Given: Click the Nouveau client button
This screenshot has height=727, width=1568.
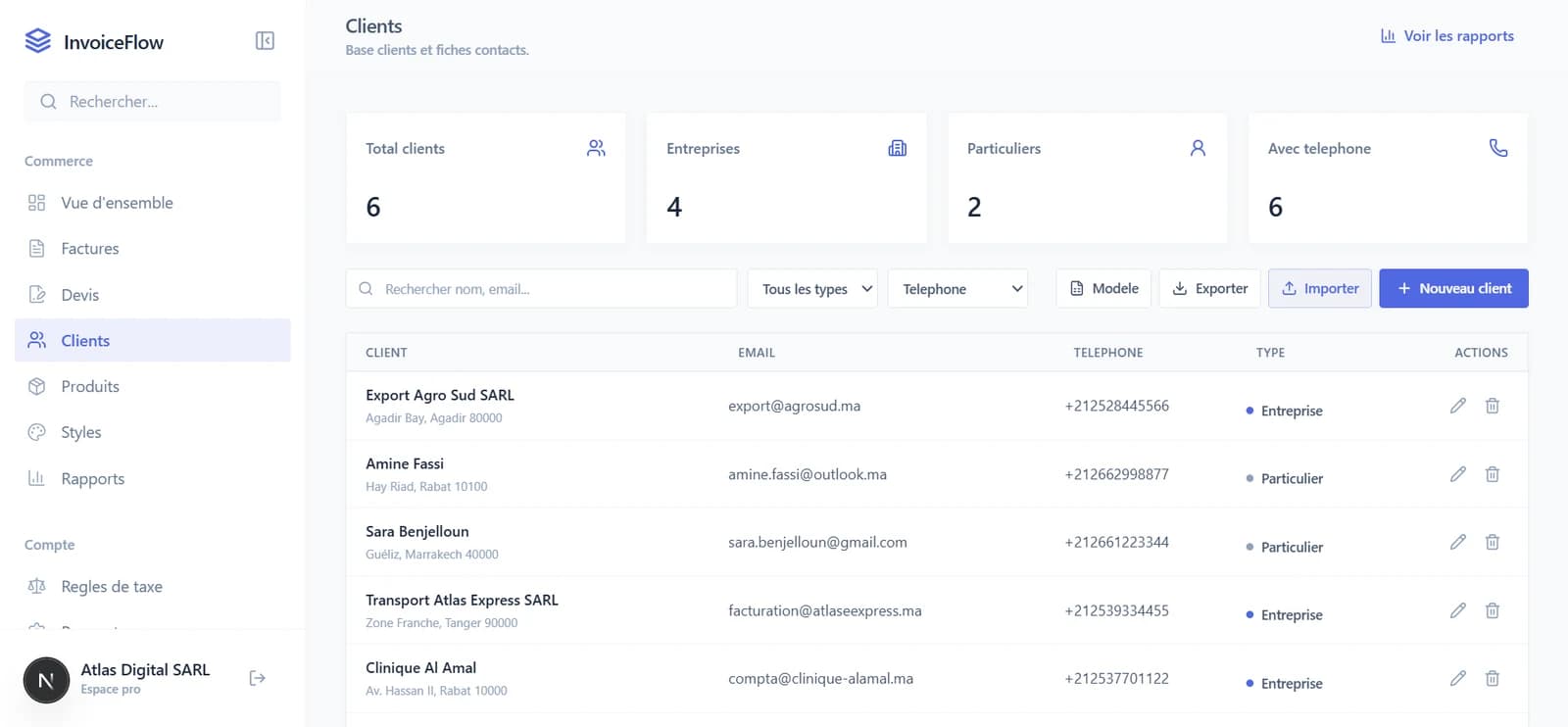Looking at the screenshot, I should [1453, 288].
